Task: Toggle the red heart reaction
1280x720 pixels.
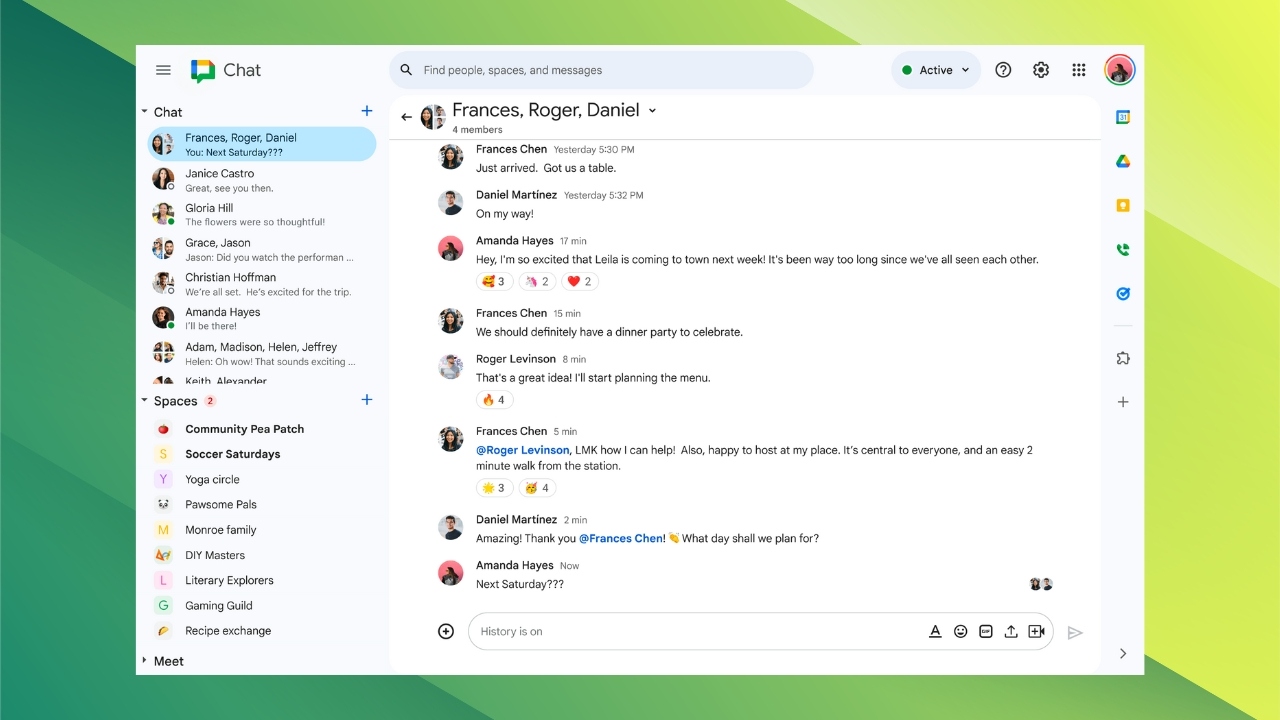Action: 579,281
